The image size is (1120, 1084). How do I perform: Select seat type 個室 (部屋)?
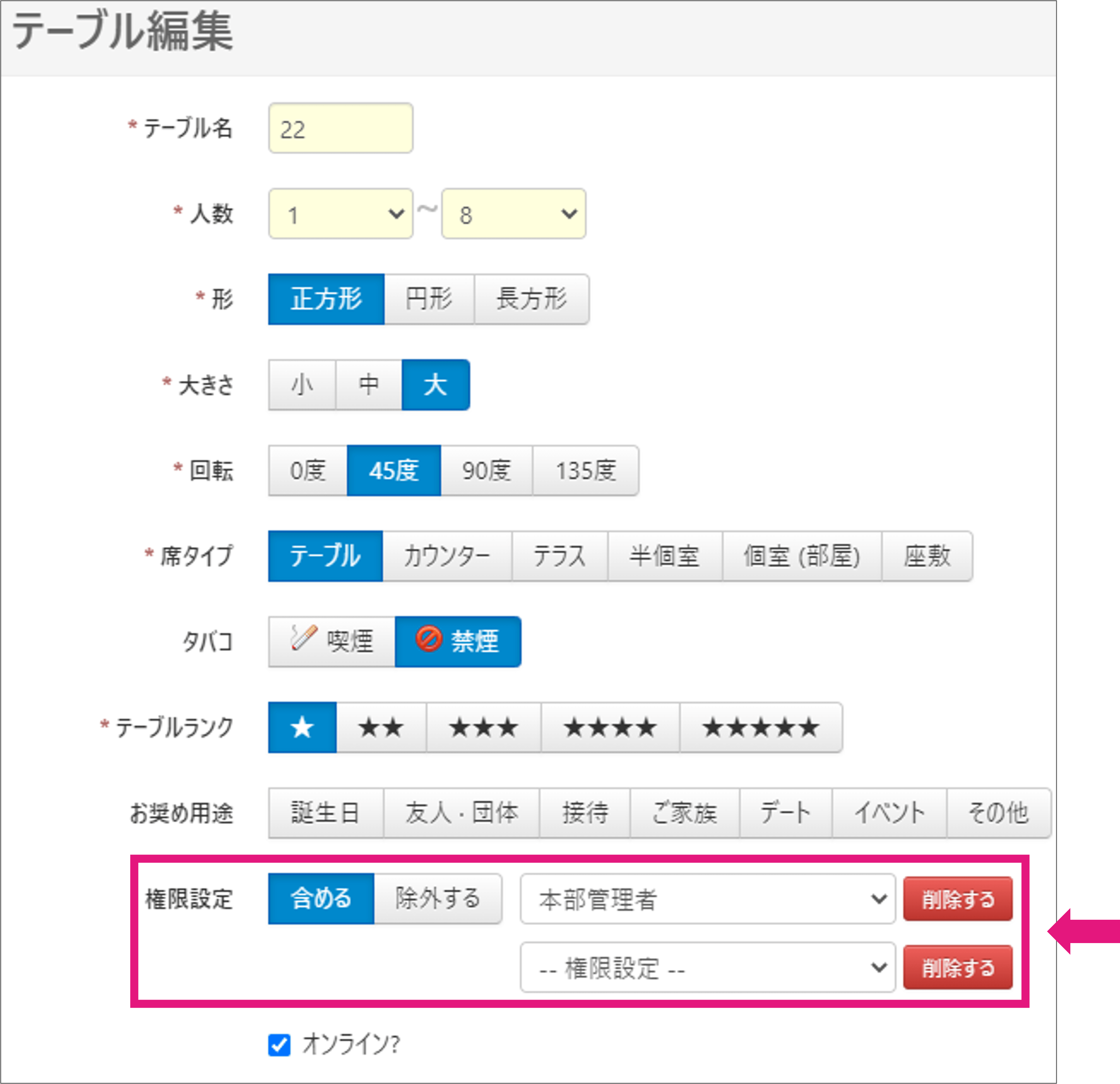[x=802, y=556]
